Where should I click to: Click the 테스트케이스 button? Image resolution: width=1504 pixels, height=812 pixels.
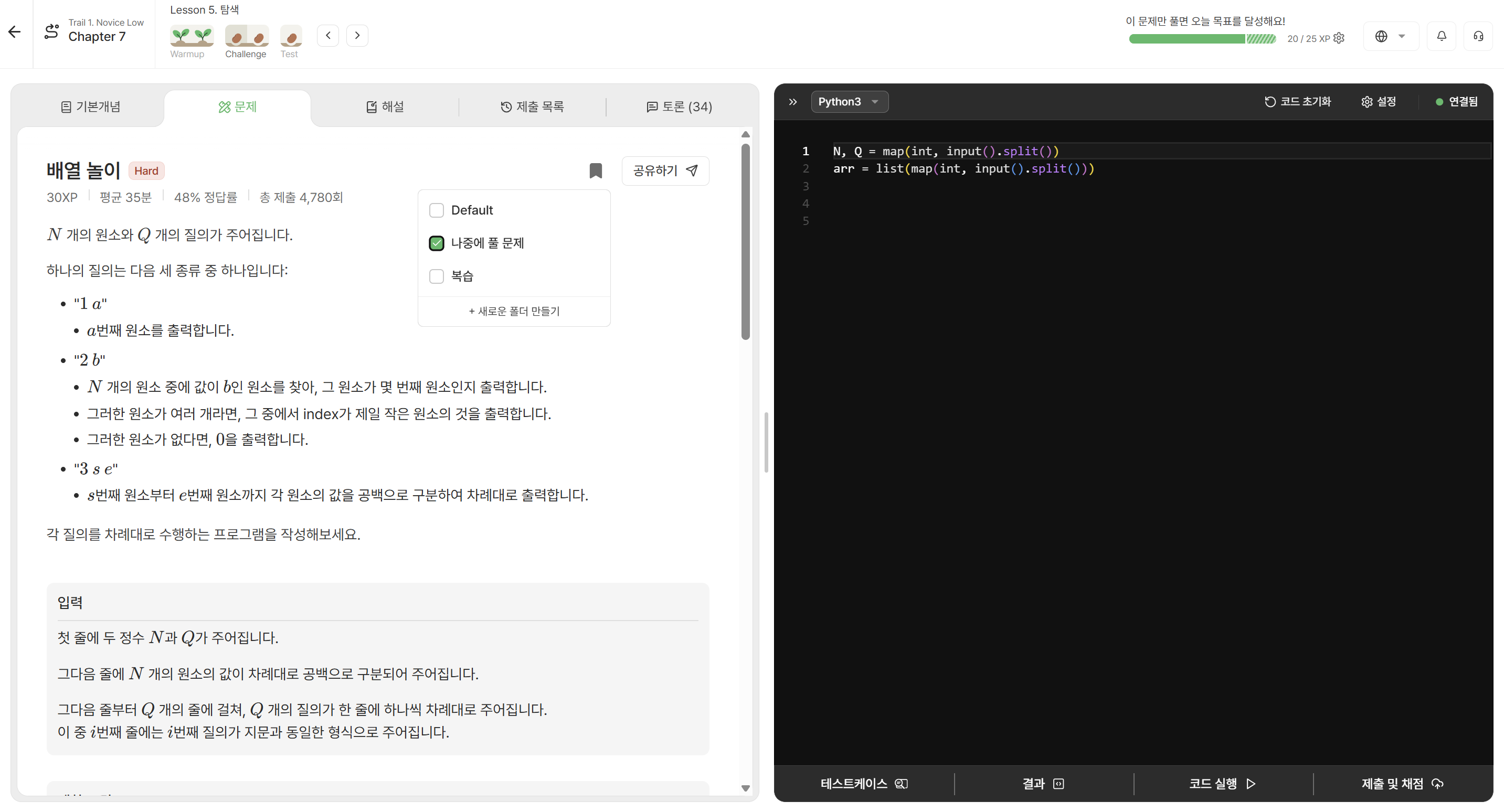pos(865,783)
